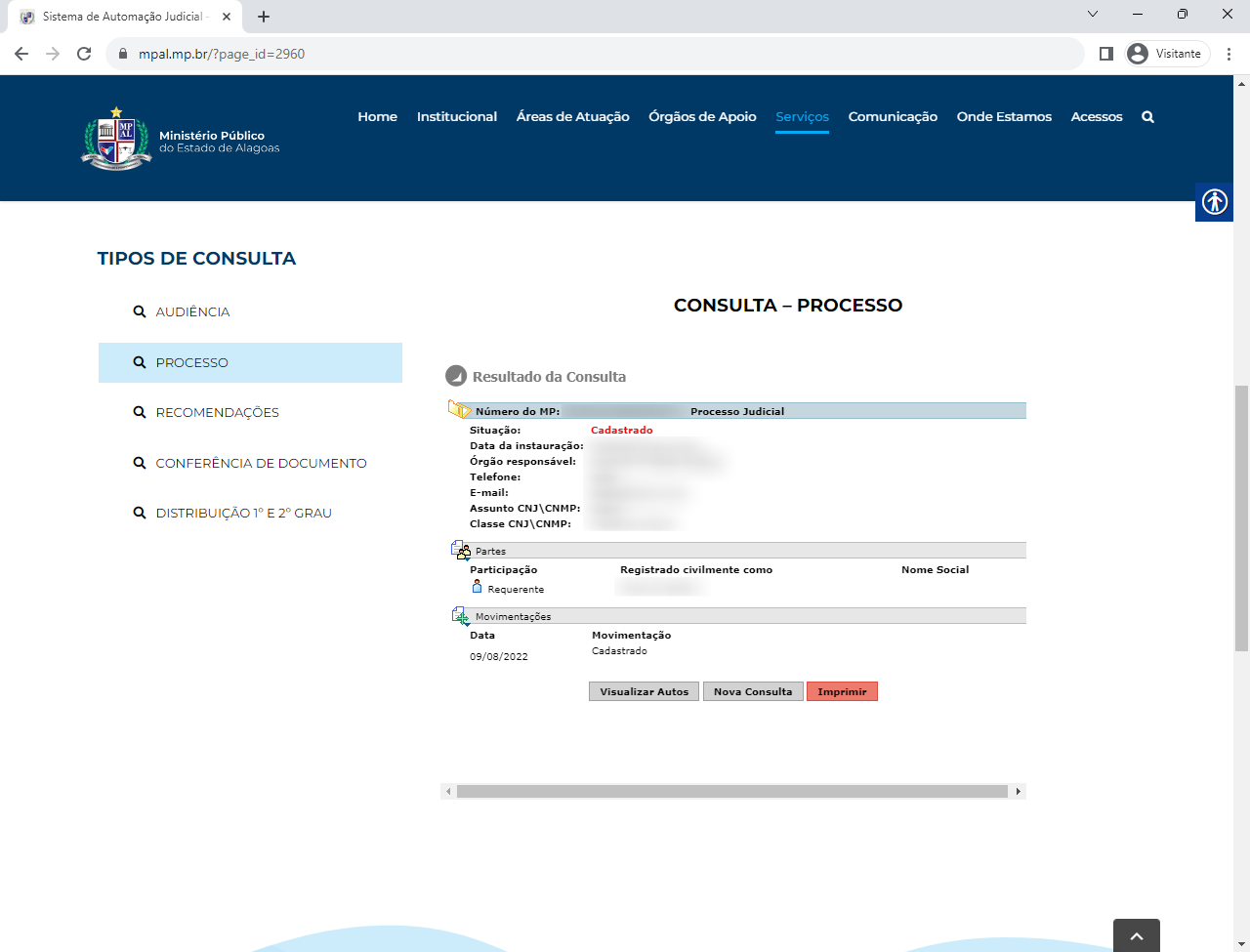Click the TIPOS DE CONSULTA heading
This screenshot has width=1250, height=952.
pyautogui.click(x=196, y=258)
